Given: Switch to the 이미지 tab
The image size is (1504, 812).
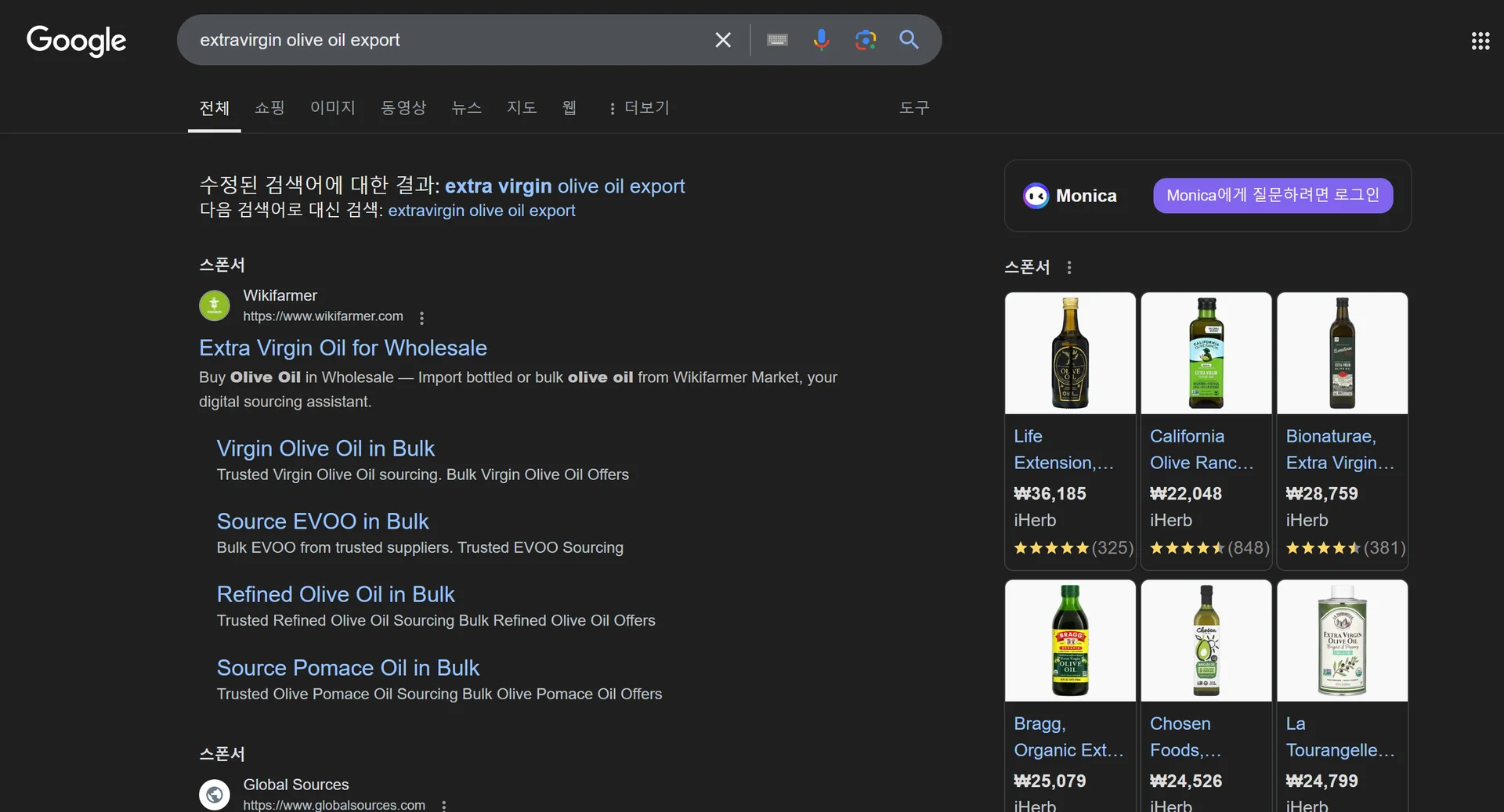Looking at the screenshot, I should 332,108.
